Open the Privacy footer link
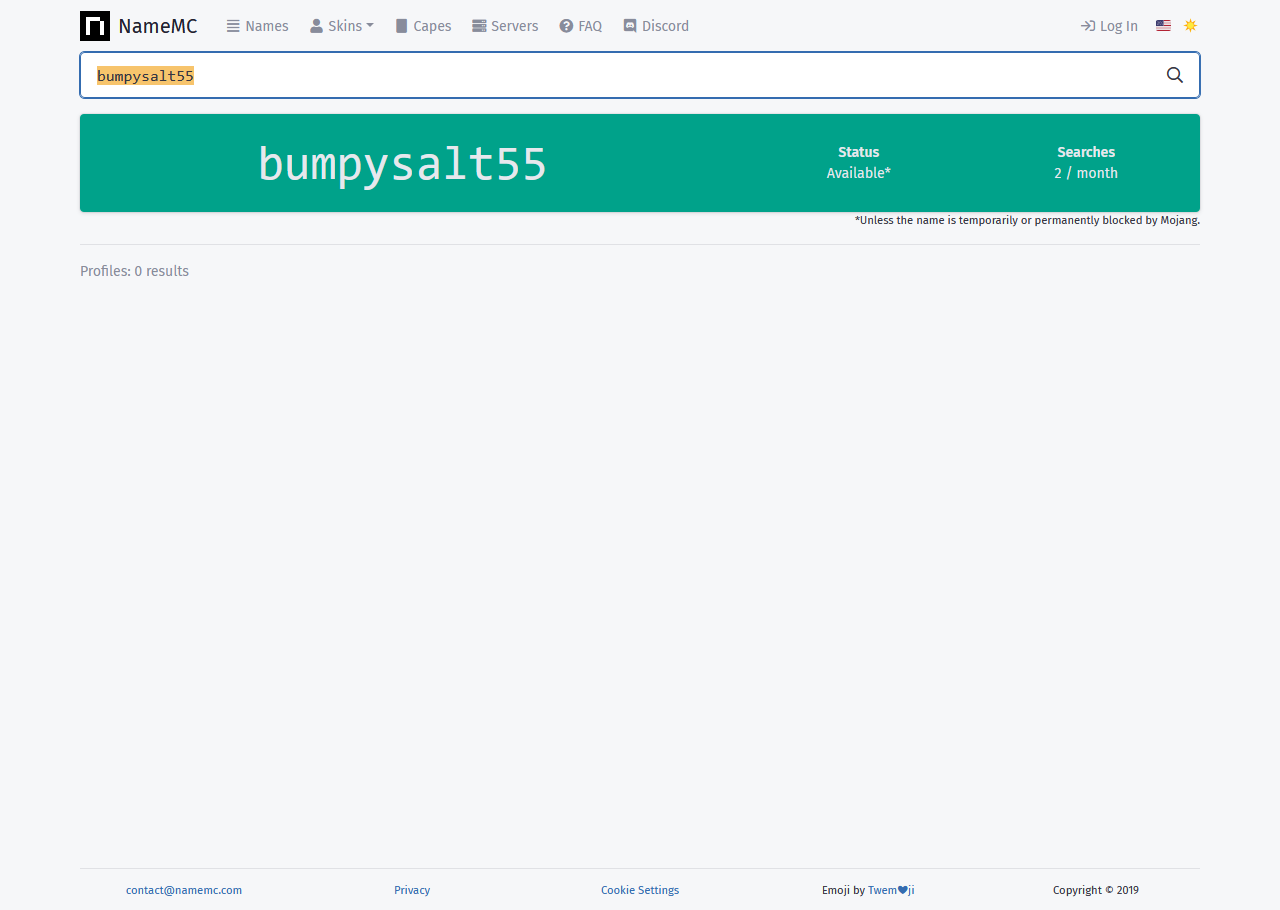Viewport: 1280px width, 910px height. click(412, 890)
